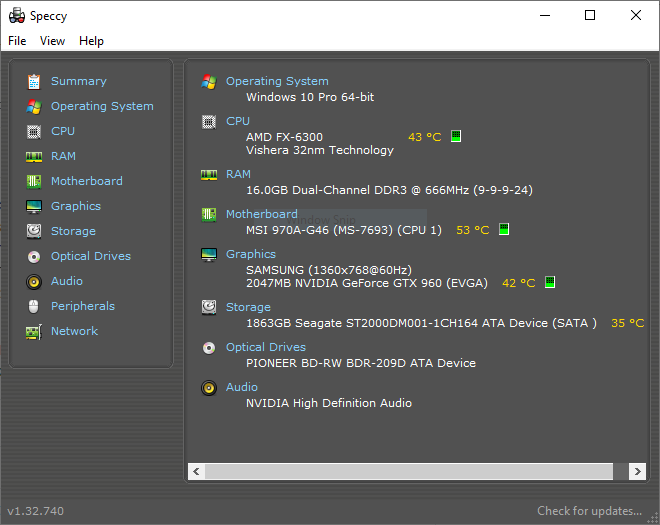Viewport: 660px width, 525px height.
Task: Click the green GPU temperature indicator icon
Action: (x=550, y=282)
